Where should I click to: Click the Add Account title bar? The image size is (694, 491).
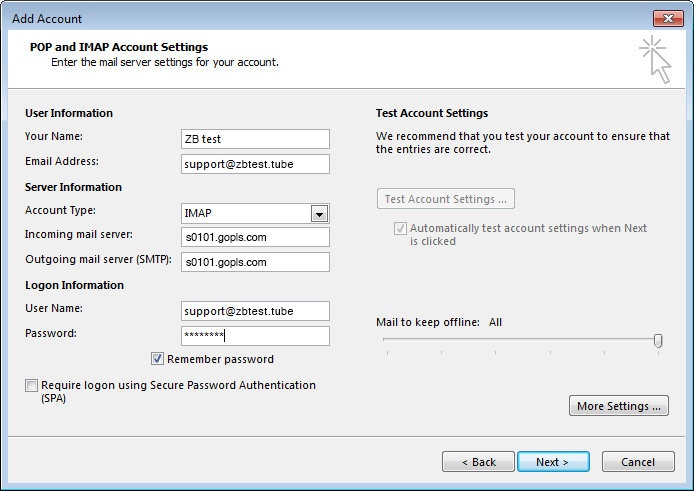(x=300, y=18)
